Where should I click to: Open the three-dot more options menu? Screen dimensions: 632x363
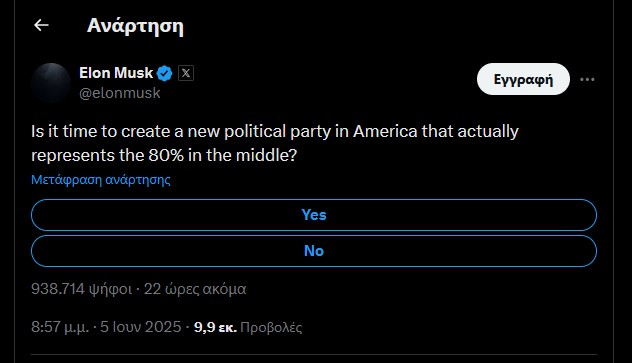[587, 79]
